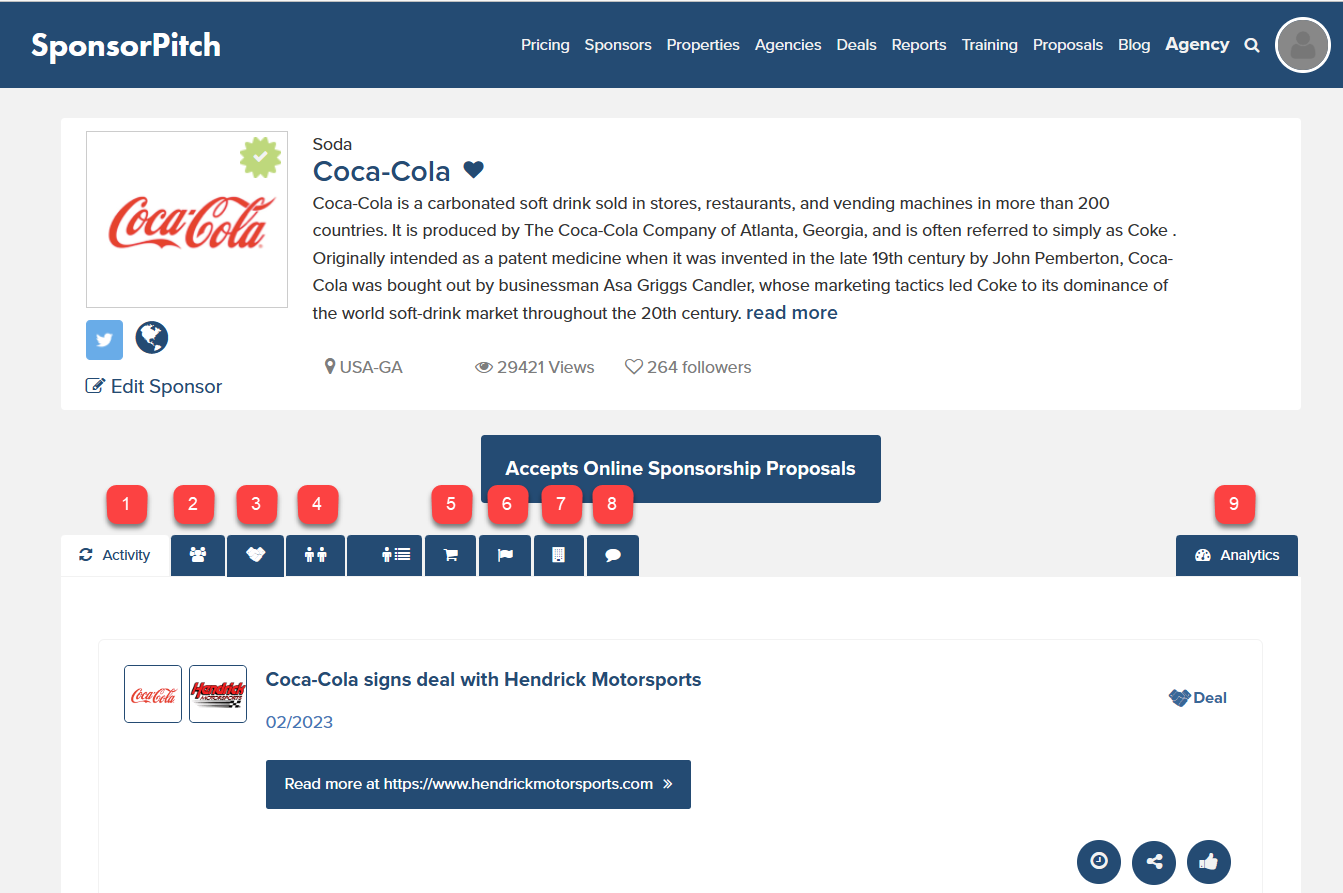Click the Coca-Cola sponsor name heading

click(x=382, y=171)
